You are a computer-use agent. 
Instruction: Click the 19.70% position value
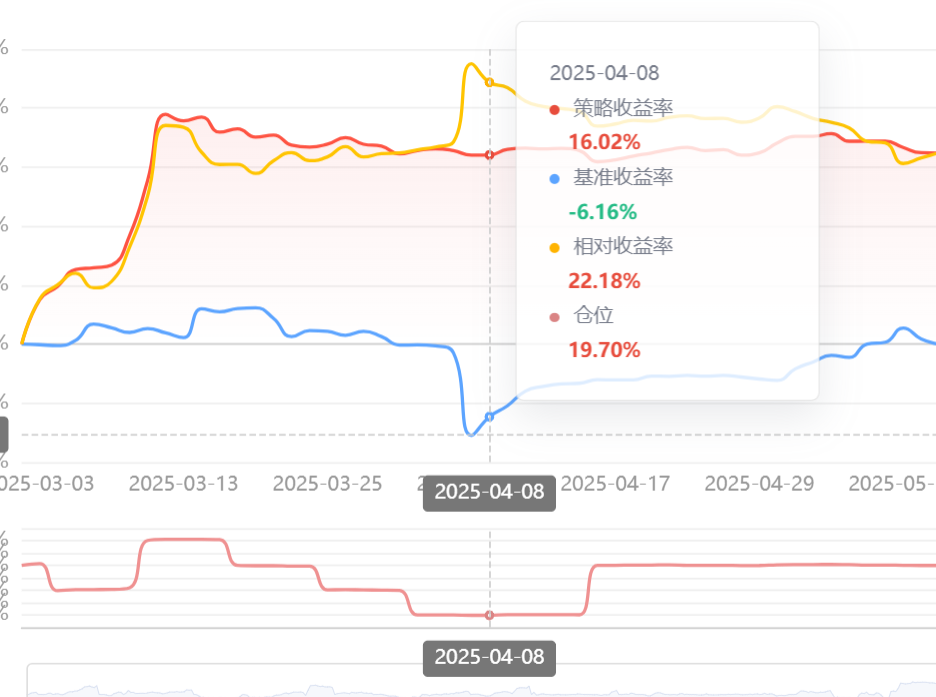604,350
